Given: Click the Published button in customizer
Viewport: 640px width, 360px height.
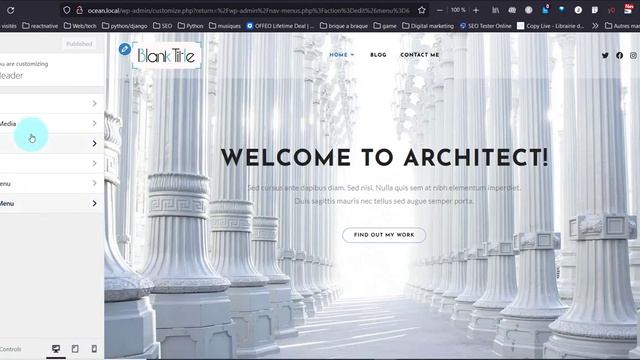Looking at the screenshot, I should (x=79, y=44).
